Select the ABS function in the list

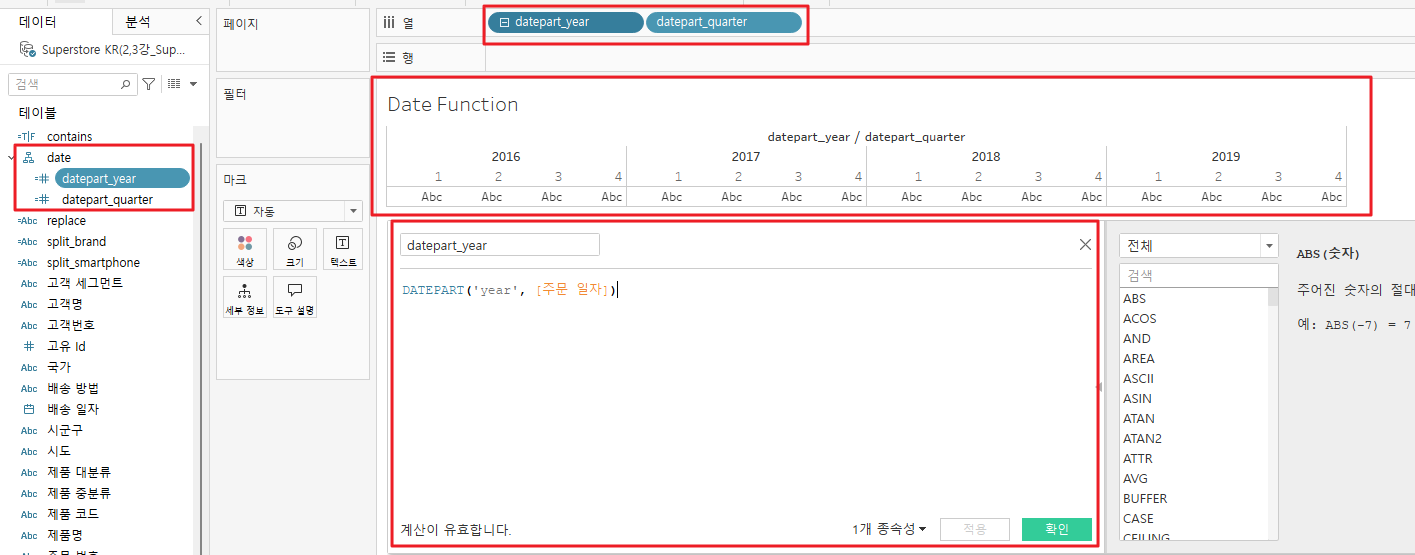[x=1135, y=299]
